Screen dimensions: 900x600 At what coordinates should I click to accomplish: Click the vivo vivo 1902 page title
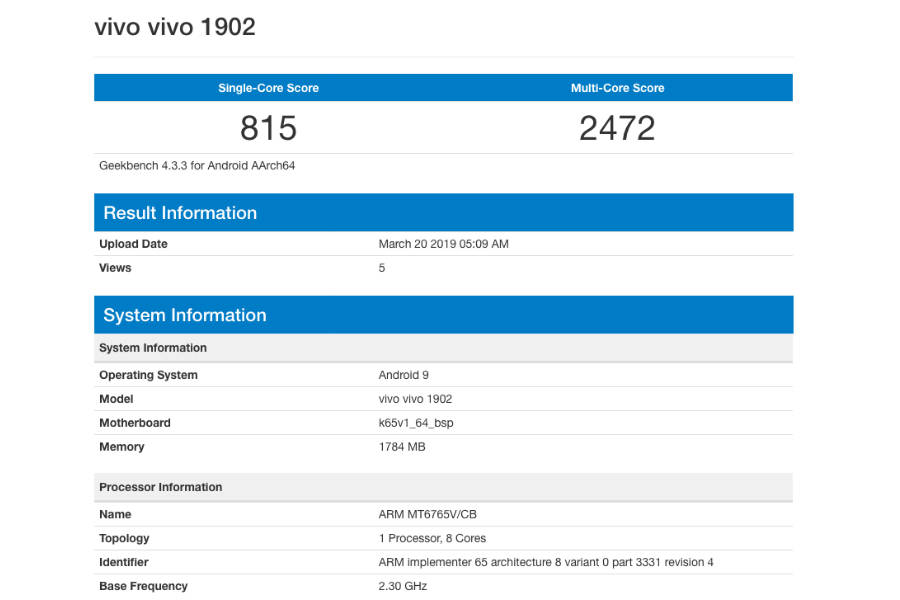tap(175, 27)
